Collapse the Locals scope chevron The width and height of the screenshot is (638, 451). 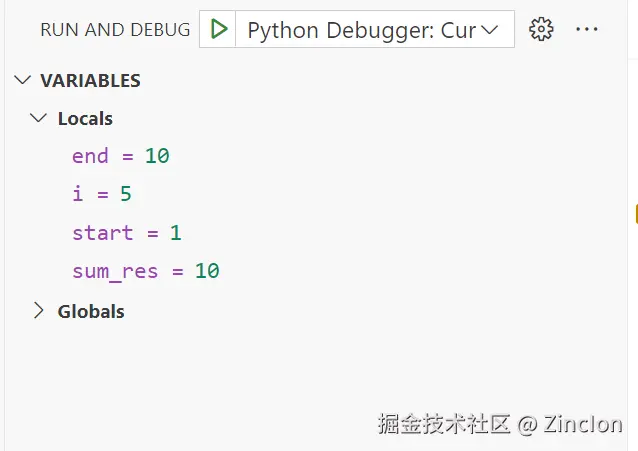(x=39, y=118)
